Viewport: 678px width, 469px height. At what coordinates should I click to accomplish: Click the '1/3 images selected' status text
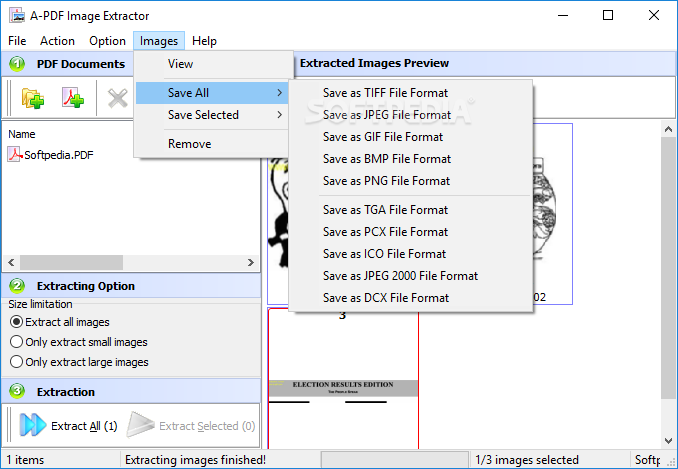tap(527, 460)
